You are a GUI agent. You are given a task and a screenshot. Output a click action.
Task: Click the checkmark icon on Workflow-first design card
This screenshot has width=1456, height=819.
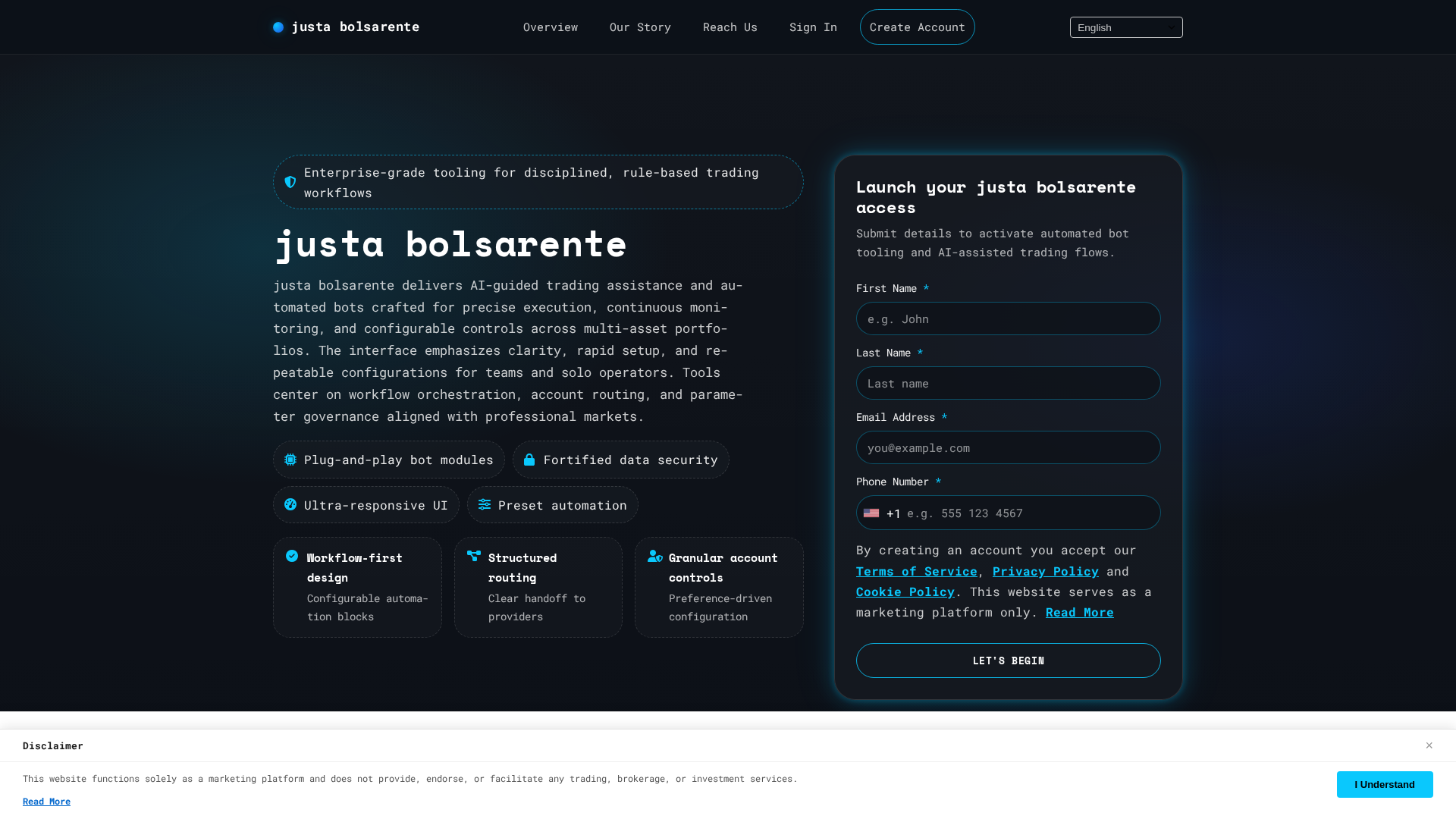pos(292,556)
